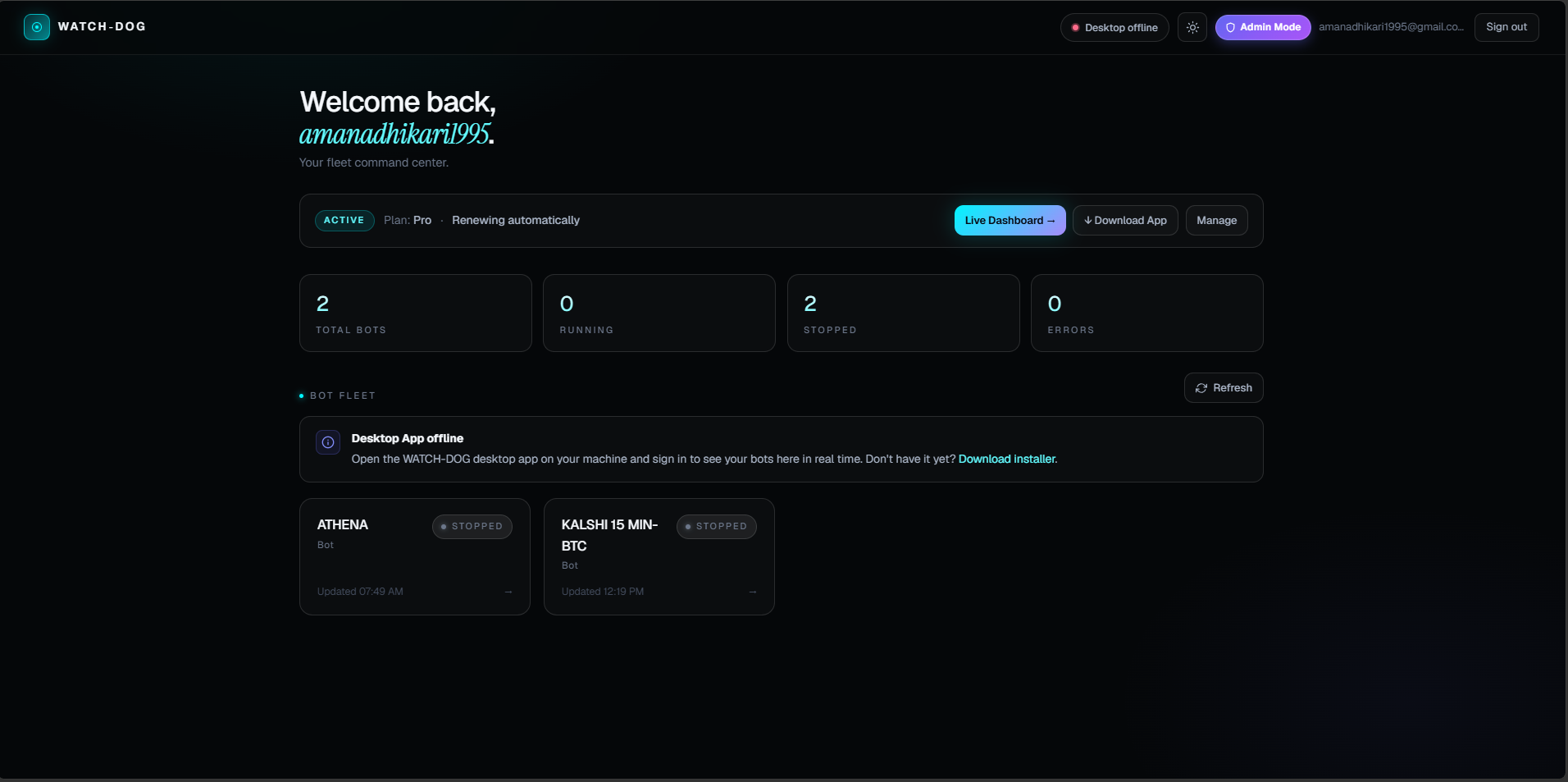Screen dimensions: 1568x782
Task: Click 'Updated 12:19 PM' text
Action: 603,592
